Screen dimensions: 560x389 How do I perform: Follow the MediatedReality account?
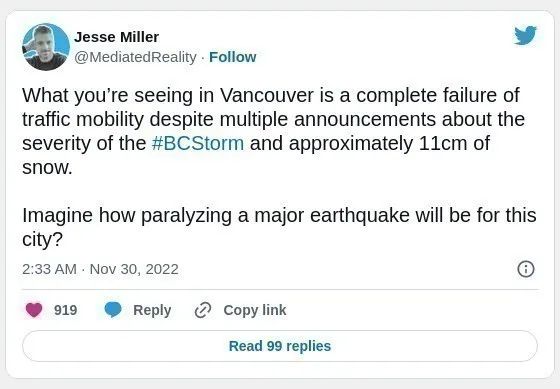click(x=232, y=57)
